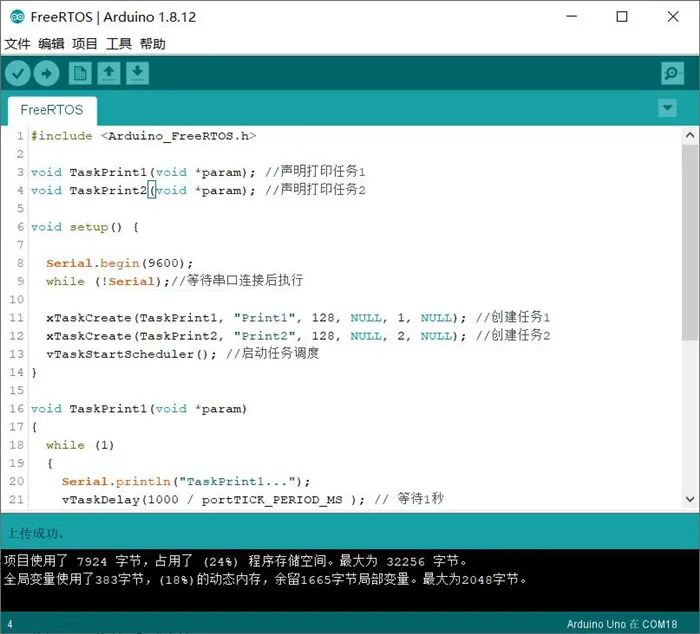The width and height of the screenshot is (700, 634).
Task: Click Arduino Uno 在 COM18 status text
Action: click(x=622, y=624)
